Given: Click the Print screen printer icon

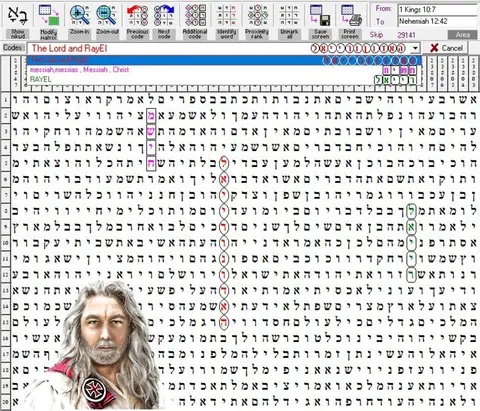Looking at the screenshot, I should point(351,15).
